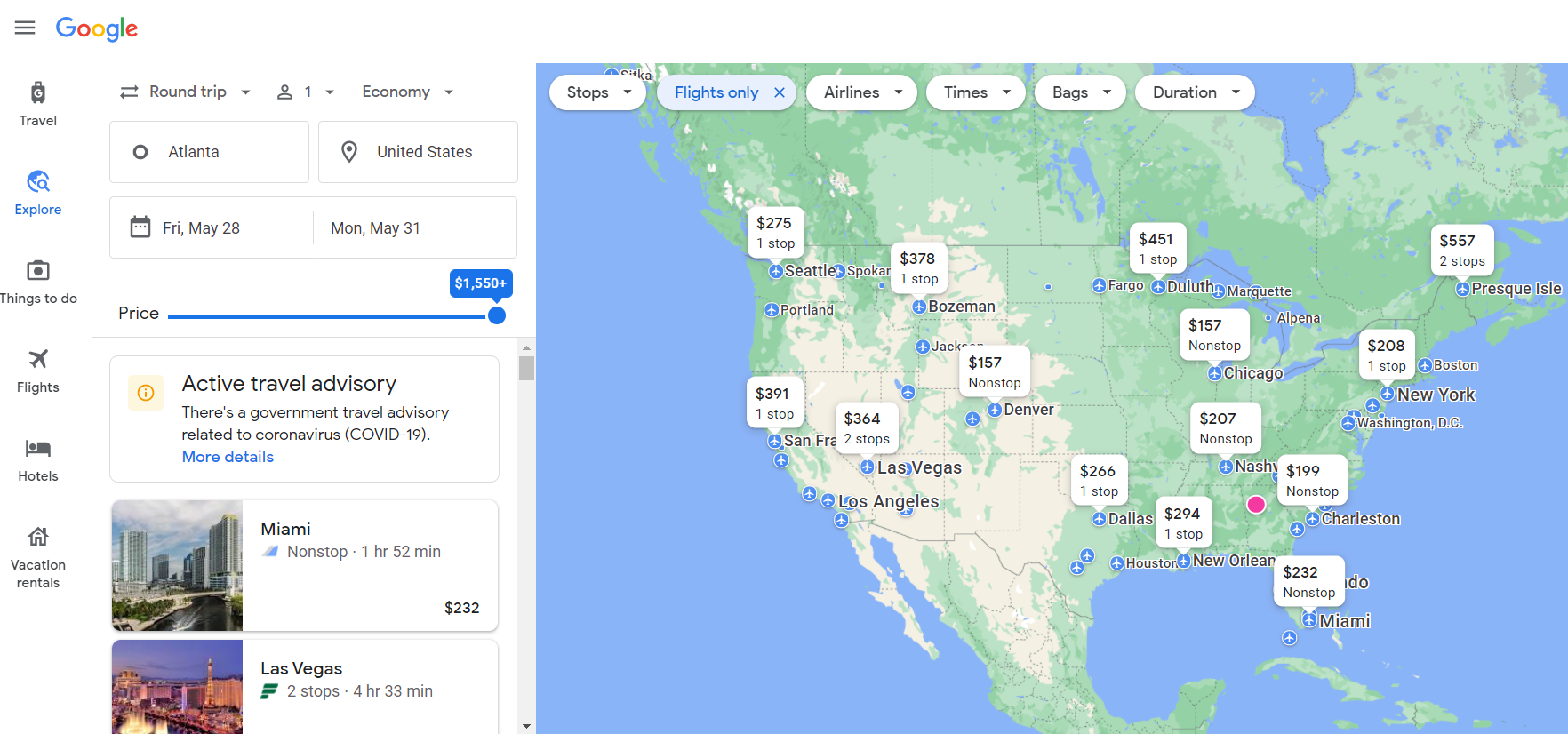
Task: Open the Duration filter menu
Action: 1195,92
